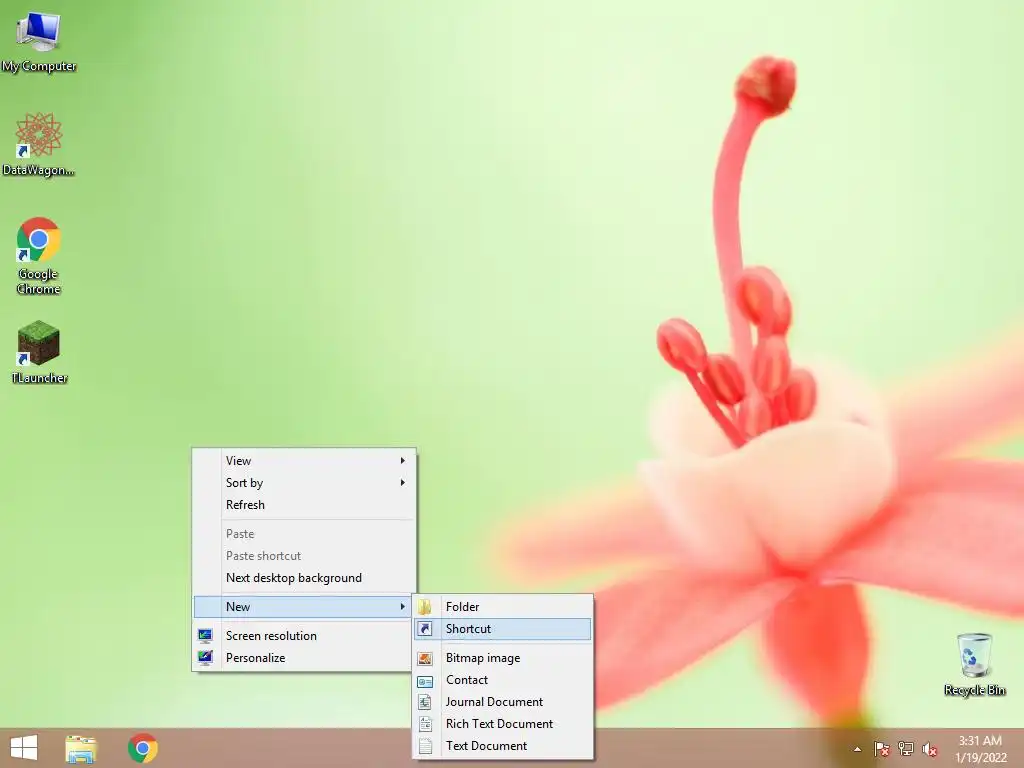This screenshot has height=768, width=1024.
Task: Click the Text Document icon
Action: 425,746
